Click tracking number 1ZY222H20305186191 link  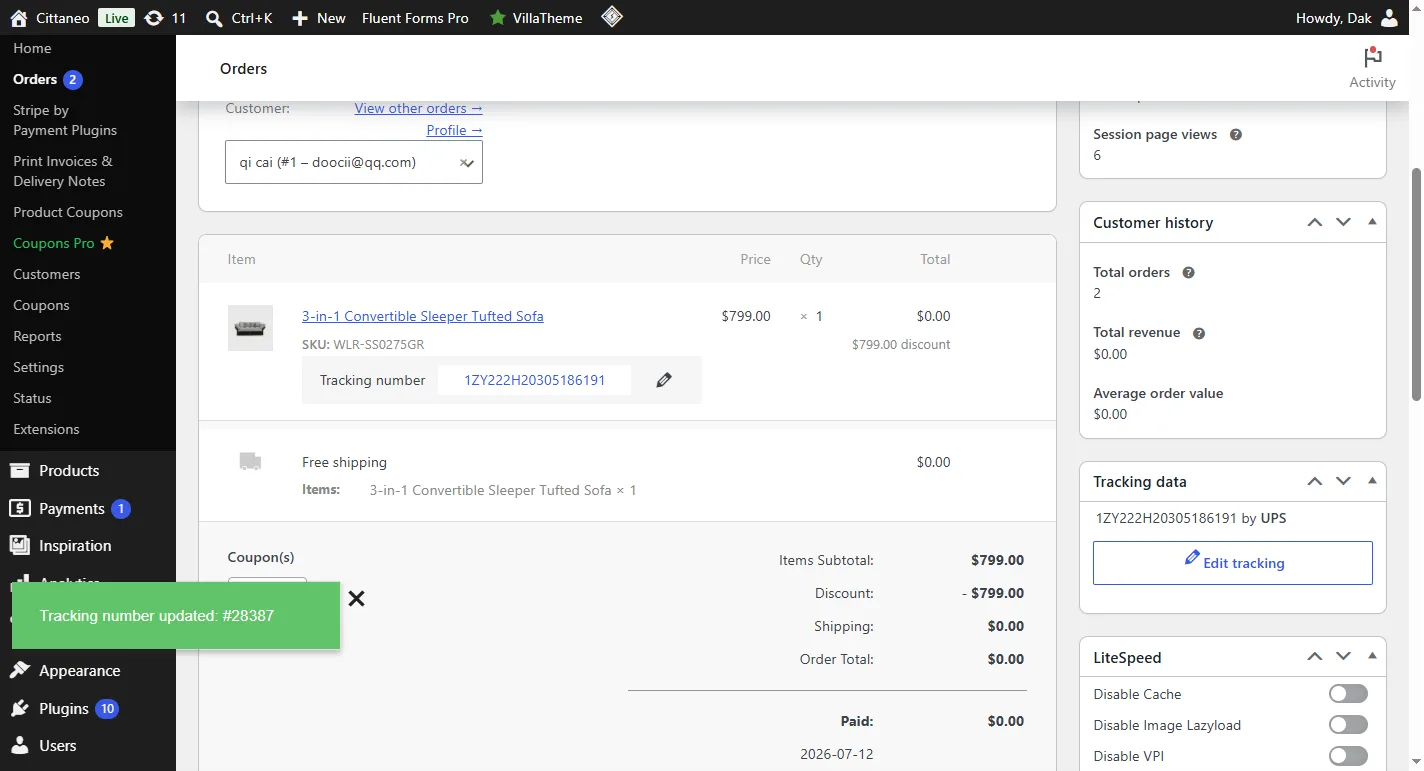point(534,380)
